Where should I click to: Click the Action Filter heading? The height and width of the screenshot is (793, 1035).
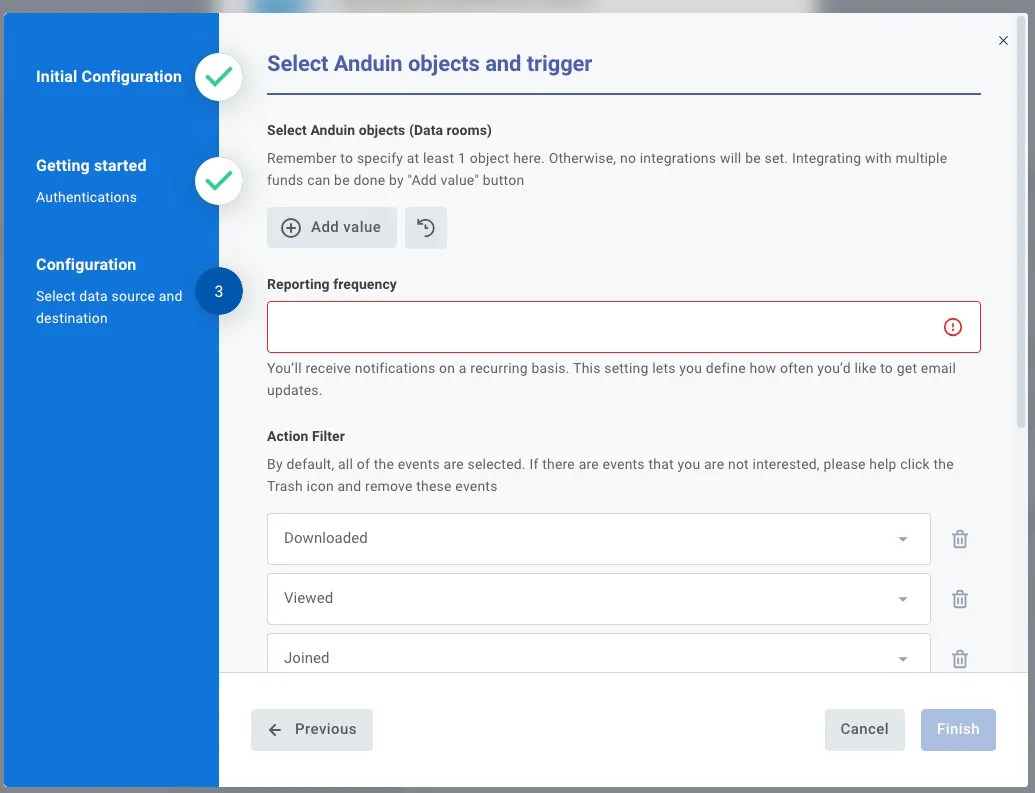pos(306,436)
